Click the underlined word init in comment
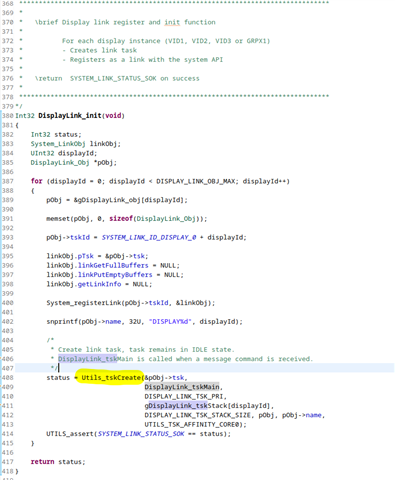The height and width of the screenshot is (480, 395). [172, 22]
